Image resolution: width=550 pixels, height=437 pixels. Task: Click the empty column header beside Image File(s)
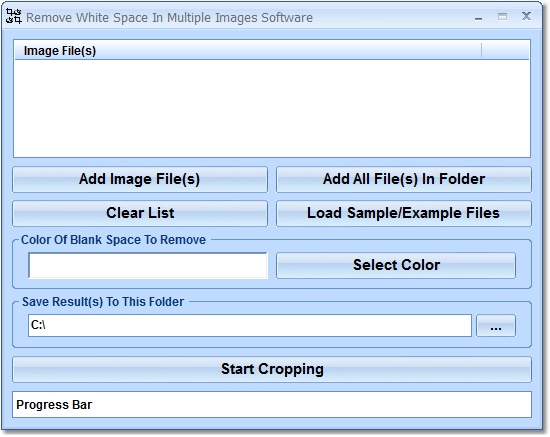(505, 51)
